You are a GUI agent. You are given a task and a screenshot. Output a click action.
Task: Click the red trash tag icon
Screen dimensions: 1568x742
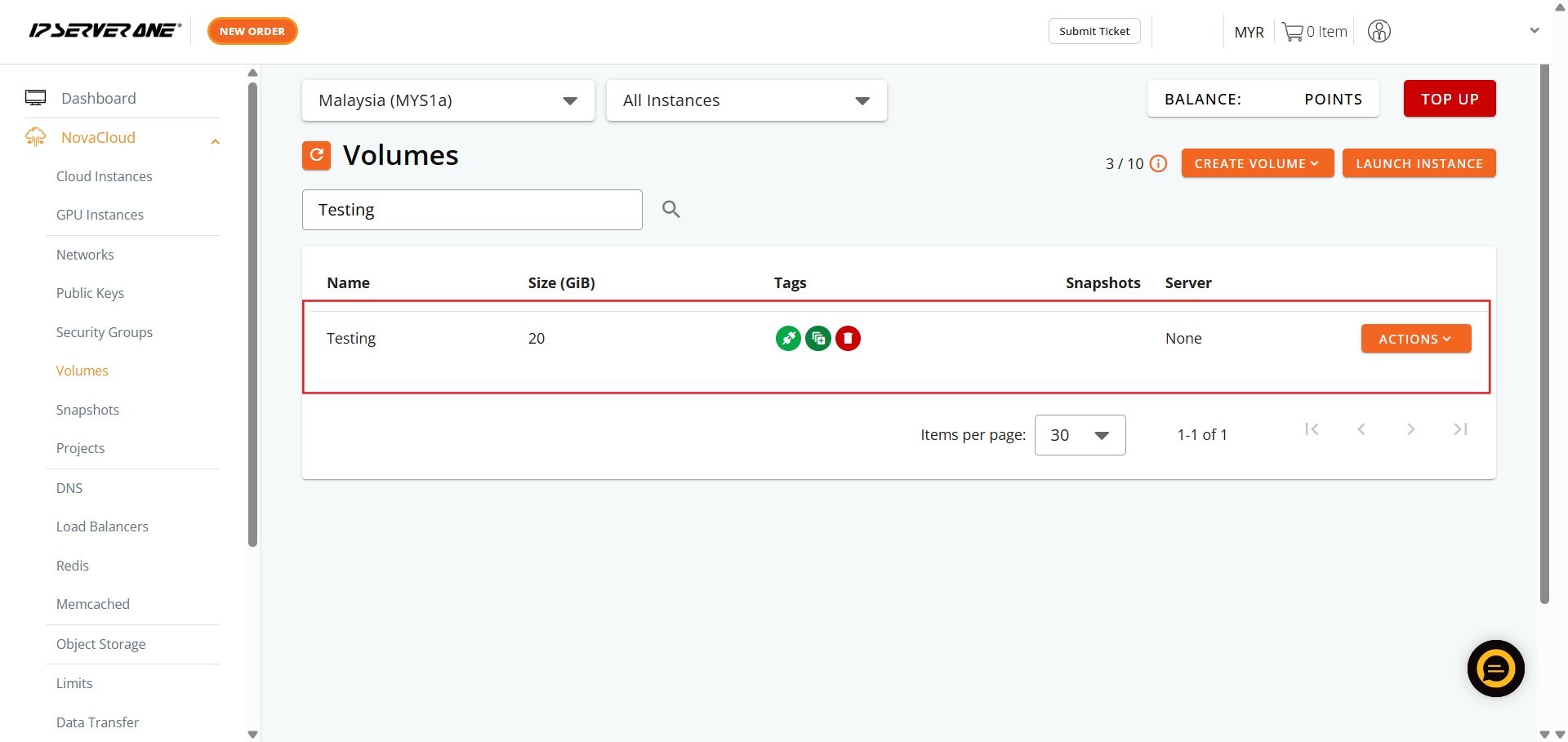[848, 338]
